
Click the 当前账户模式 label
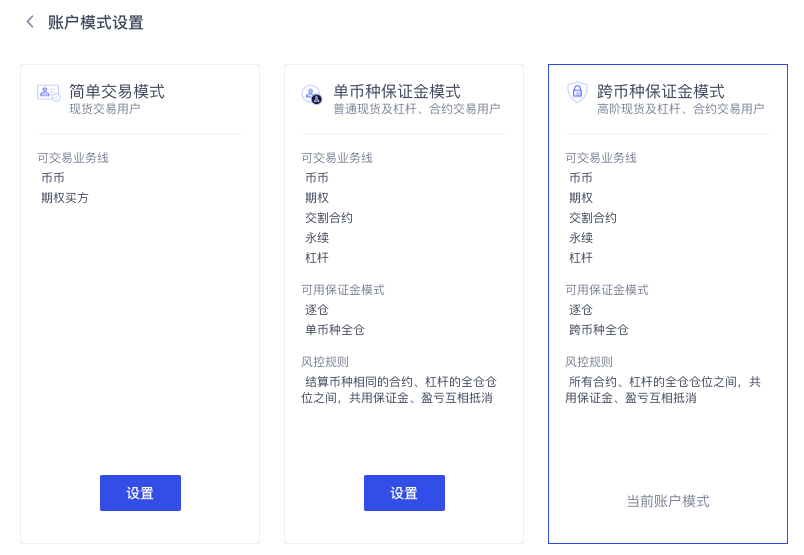(x=668, y=501)
